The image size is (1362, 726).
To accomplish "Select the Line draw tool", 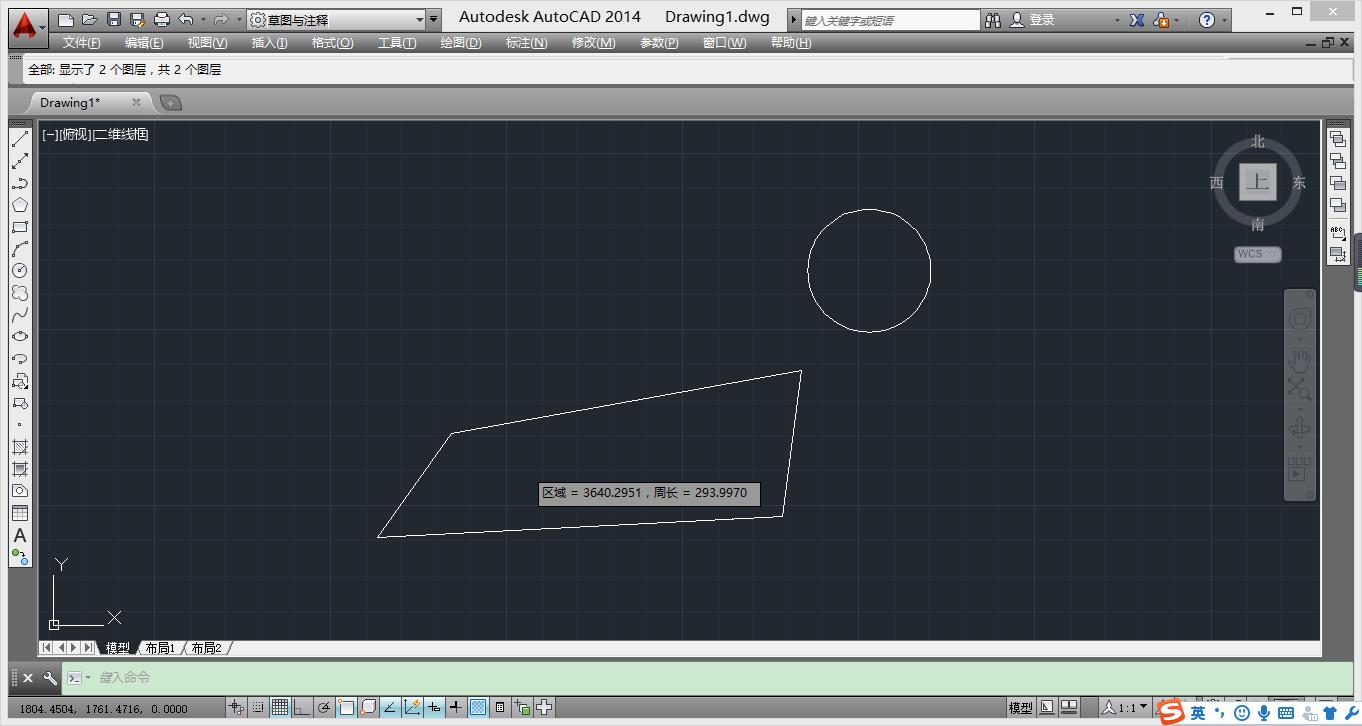I will click(20, 139).
